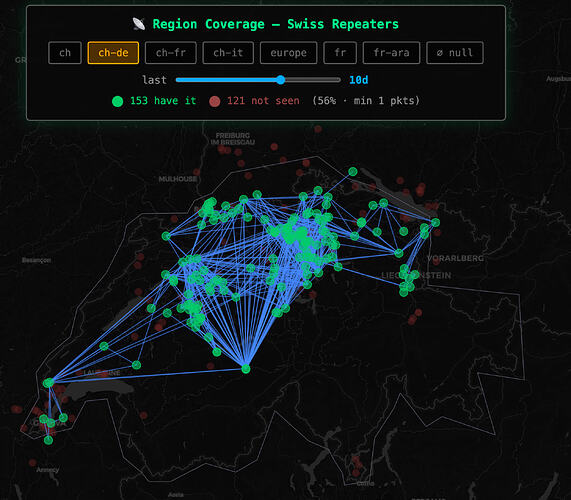Switch to the ch-it region

click(x=228, y=53)
